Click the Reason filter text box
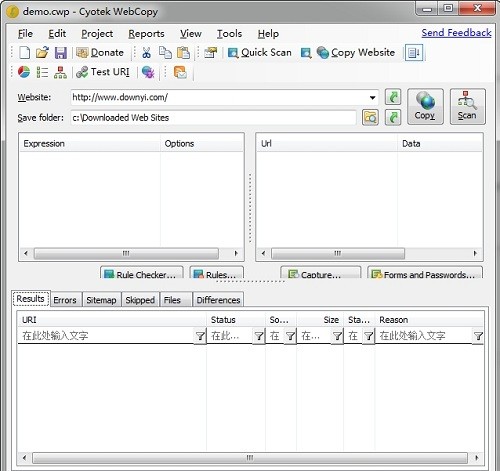 (424, 336)
